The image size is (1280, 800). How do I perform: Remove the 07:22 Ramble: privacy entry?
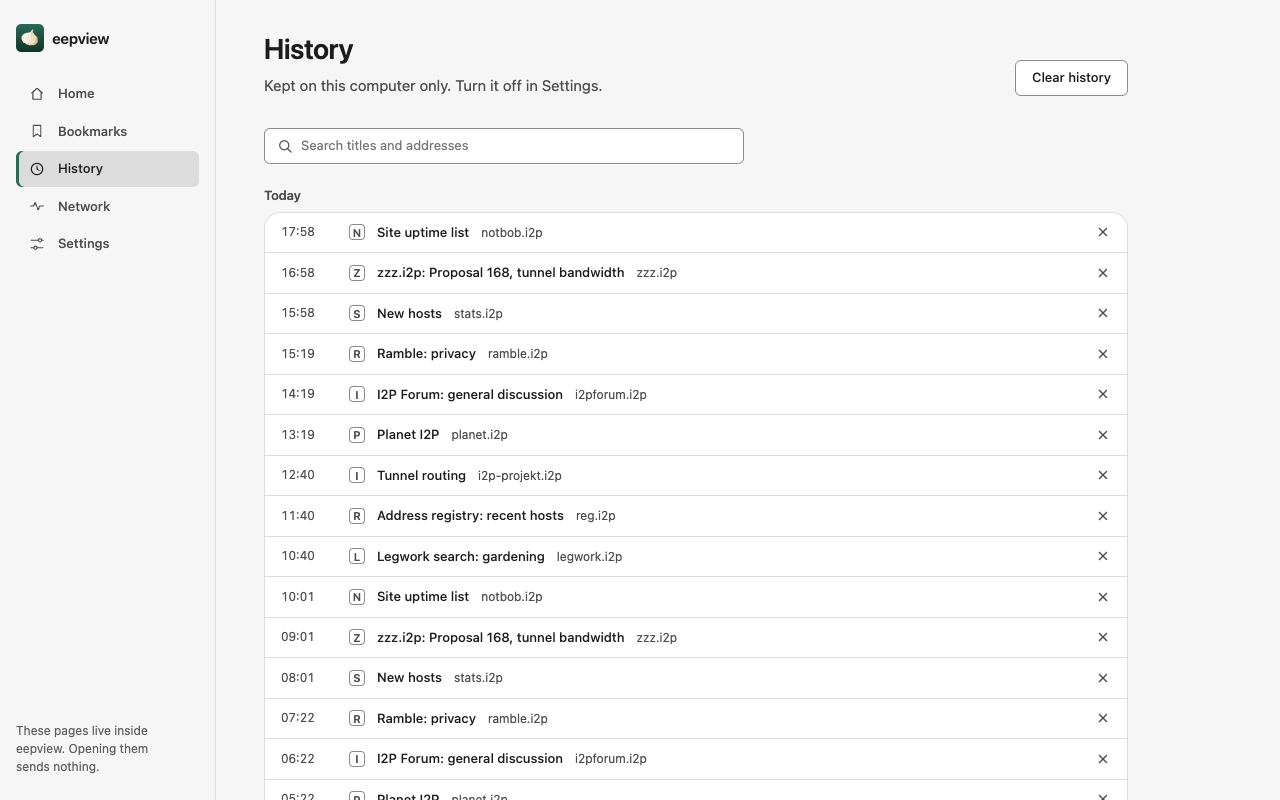(1103, 718)
